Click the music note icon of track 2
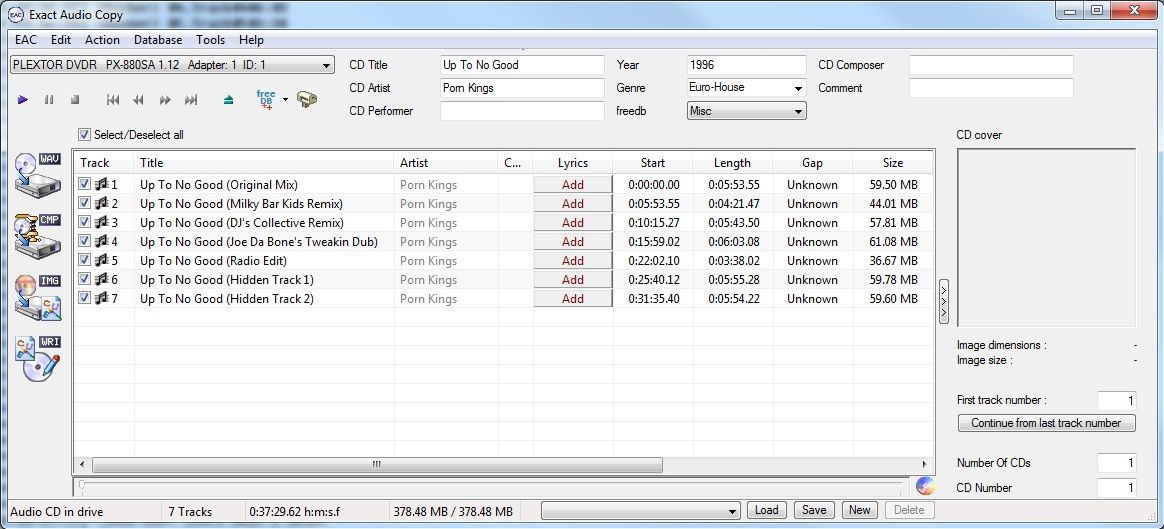The image size is (1164, 529). click(x=102, y=203)
